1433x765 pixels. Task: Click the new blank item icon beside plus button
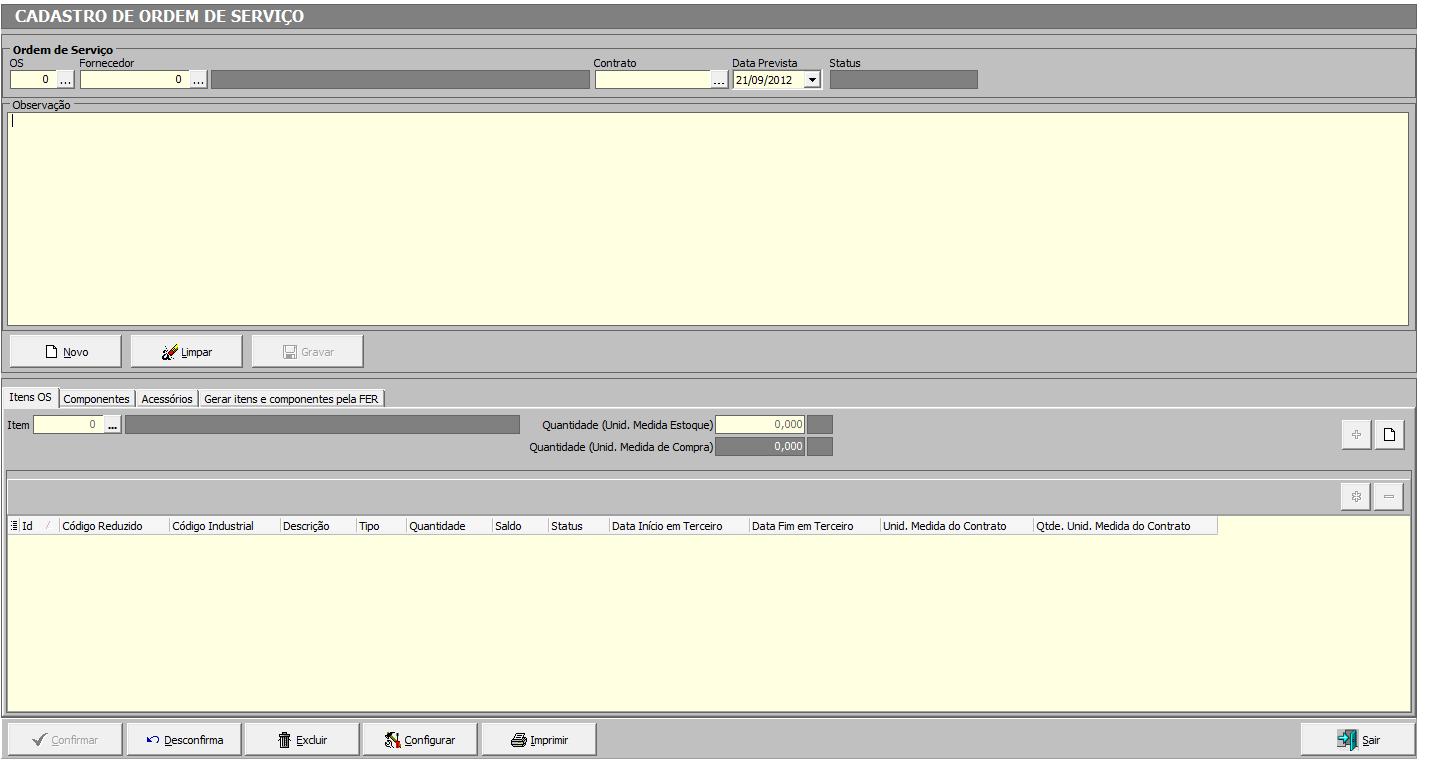pyautogui.click(x=1389, y=435)
